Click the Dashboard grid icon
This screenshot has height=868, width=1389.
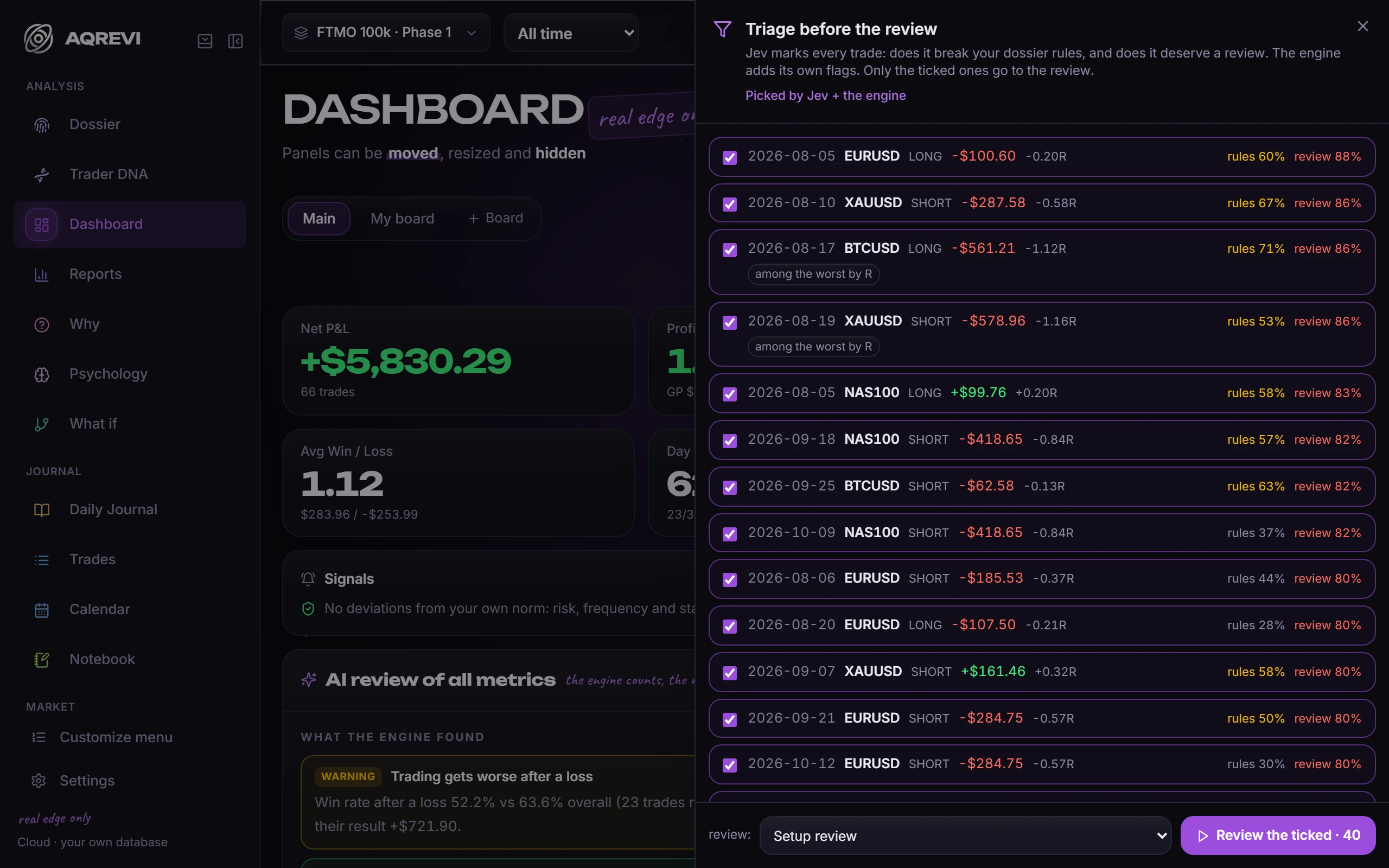point(41,225)
